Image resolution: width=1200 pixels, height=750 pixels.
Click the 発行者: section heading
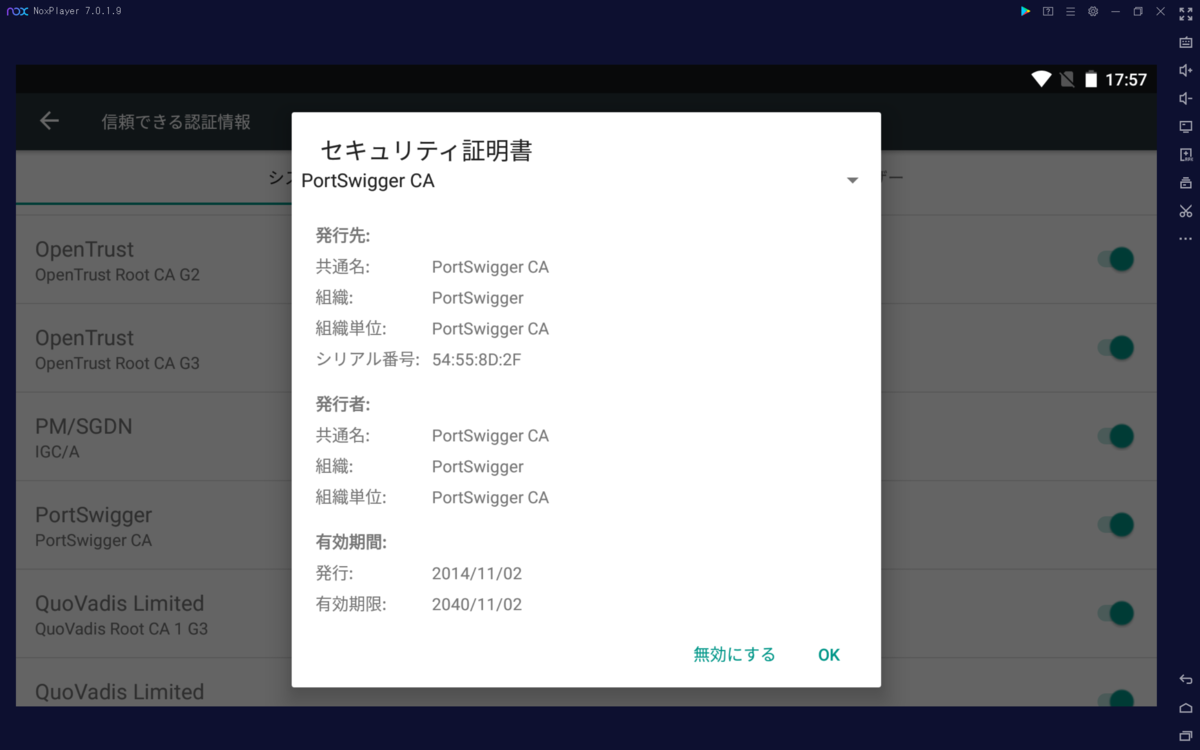click(343, 404)
